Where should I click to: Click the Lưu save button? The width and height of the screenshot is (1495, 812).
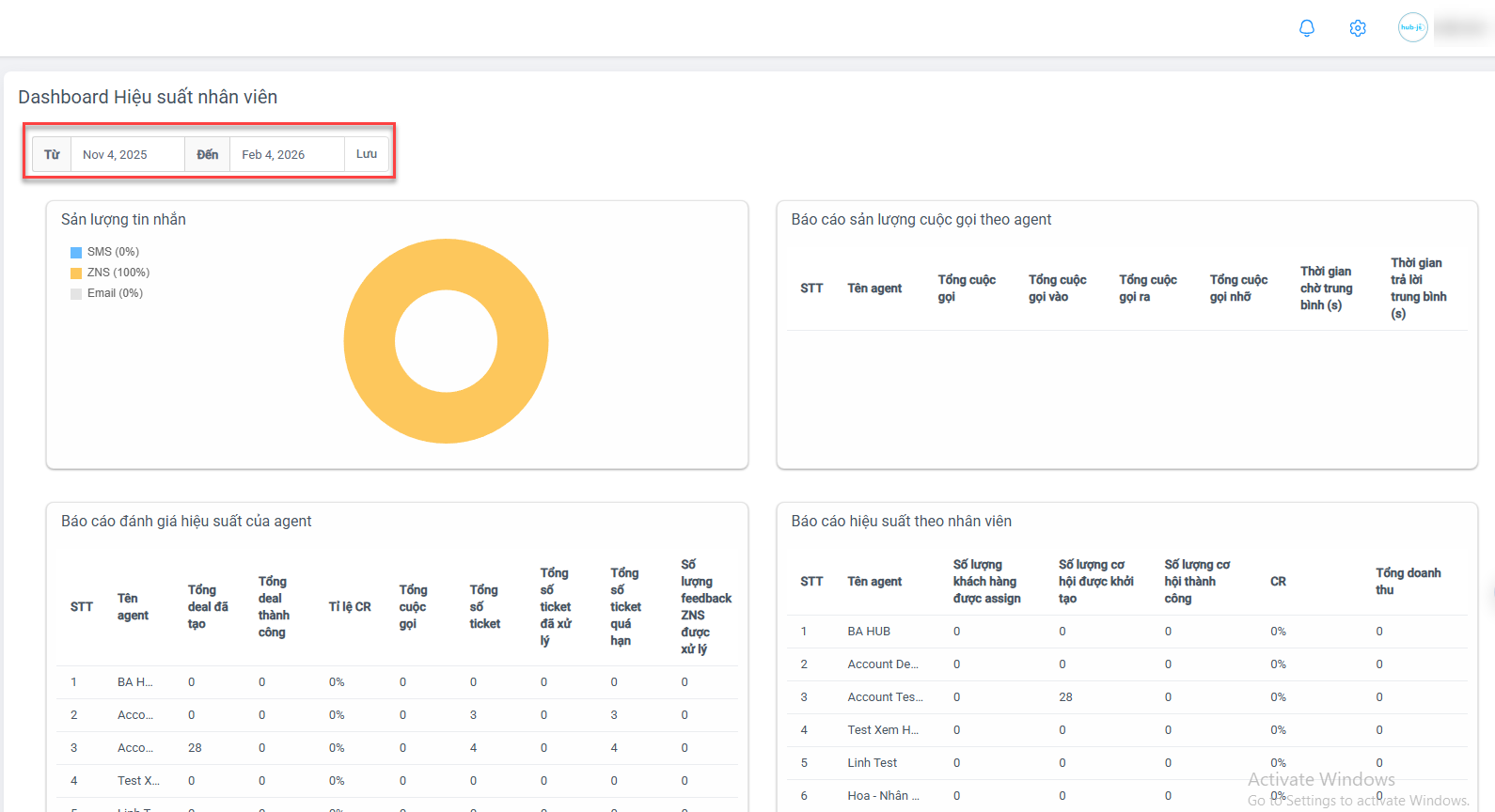click(x=367, y=154)
